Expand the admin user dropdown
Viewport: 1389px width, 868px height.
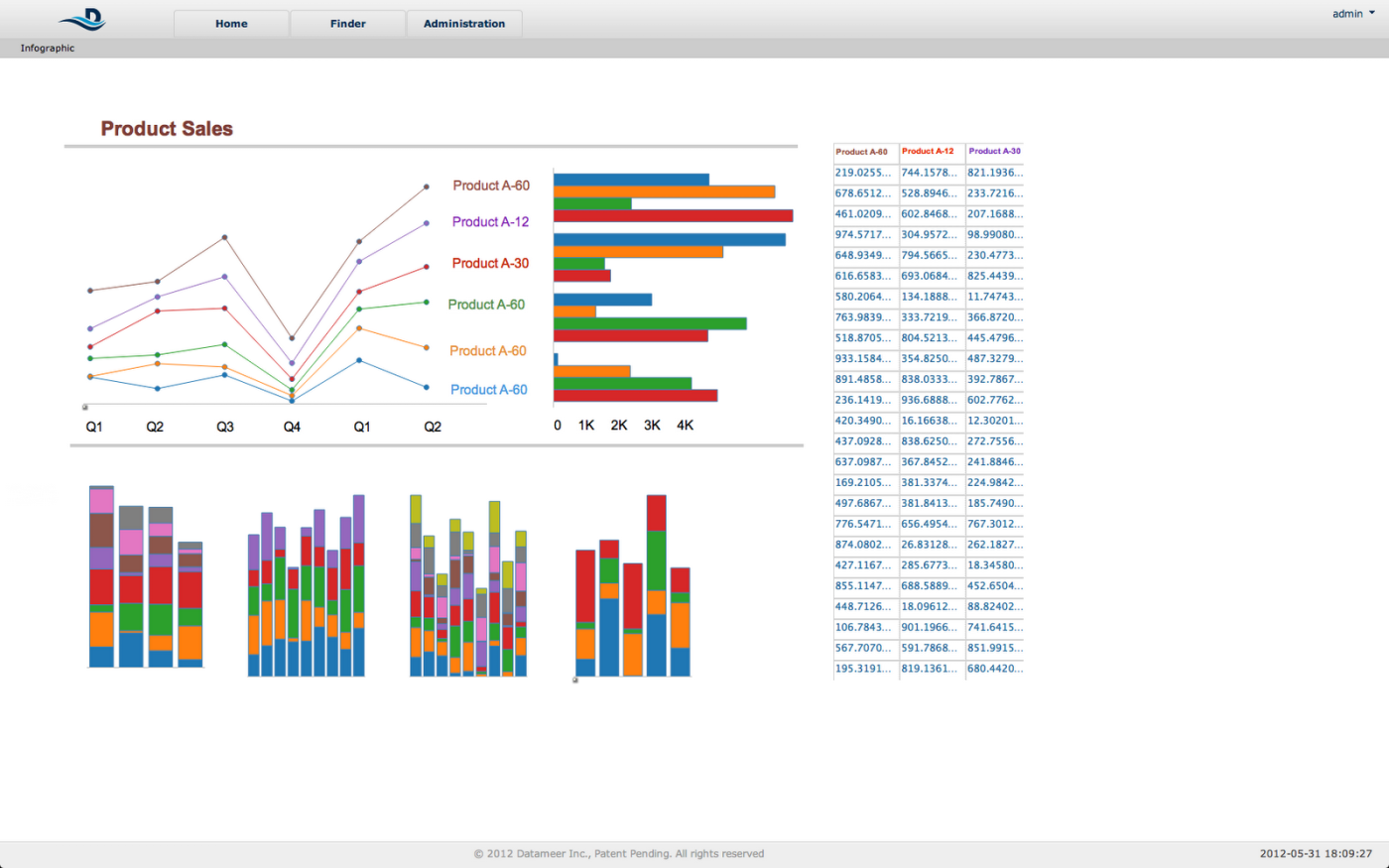point(1353,14)
